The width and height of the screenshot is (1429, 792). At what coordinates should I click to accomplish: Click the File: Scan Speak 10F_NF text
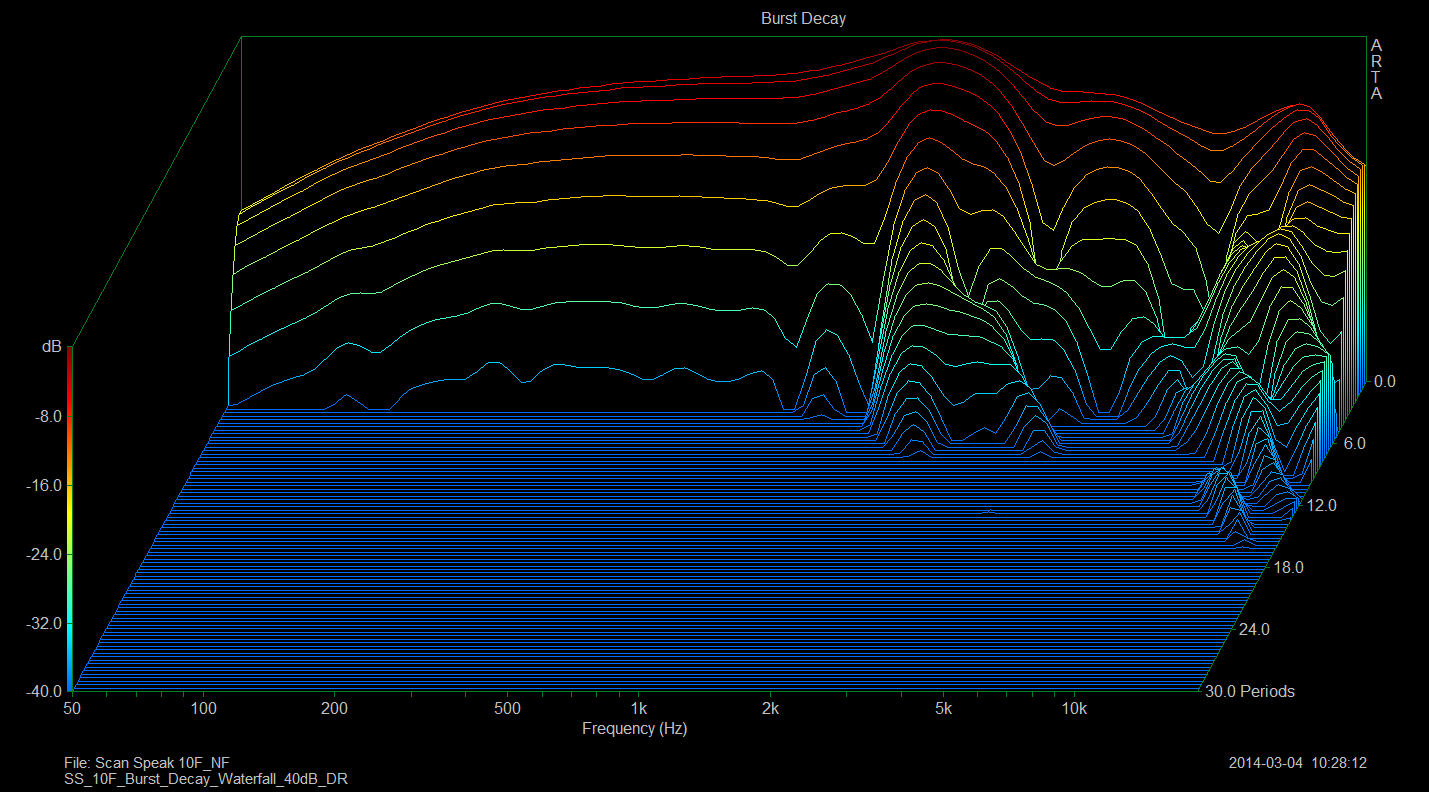tap(147, 763)
